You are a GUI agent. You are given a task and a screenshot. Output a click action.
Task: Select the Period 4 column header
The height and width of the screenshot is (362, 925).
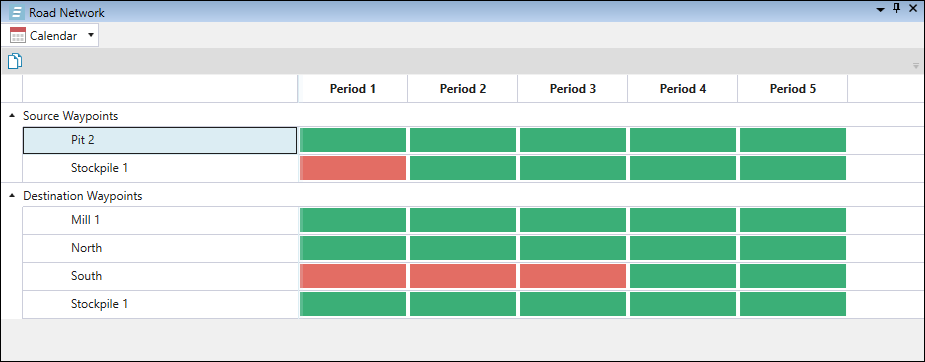pos(683,89)
